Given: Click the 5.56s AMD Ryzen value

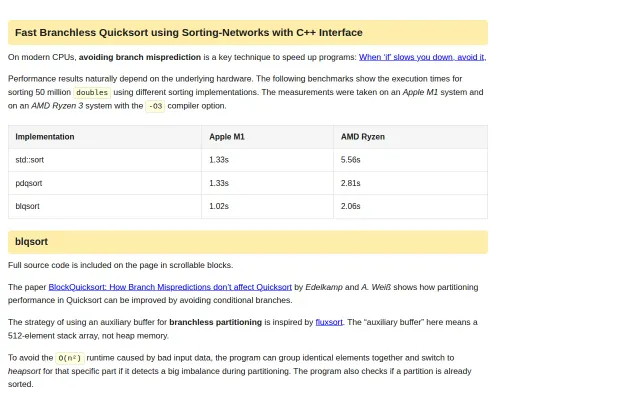Looking at the screenshot, I should tap(351, 160).
